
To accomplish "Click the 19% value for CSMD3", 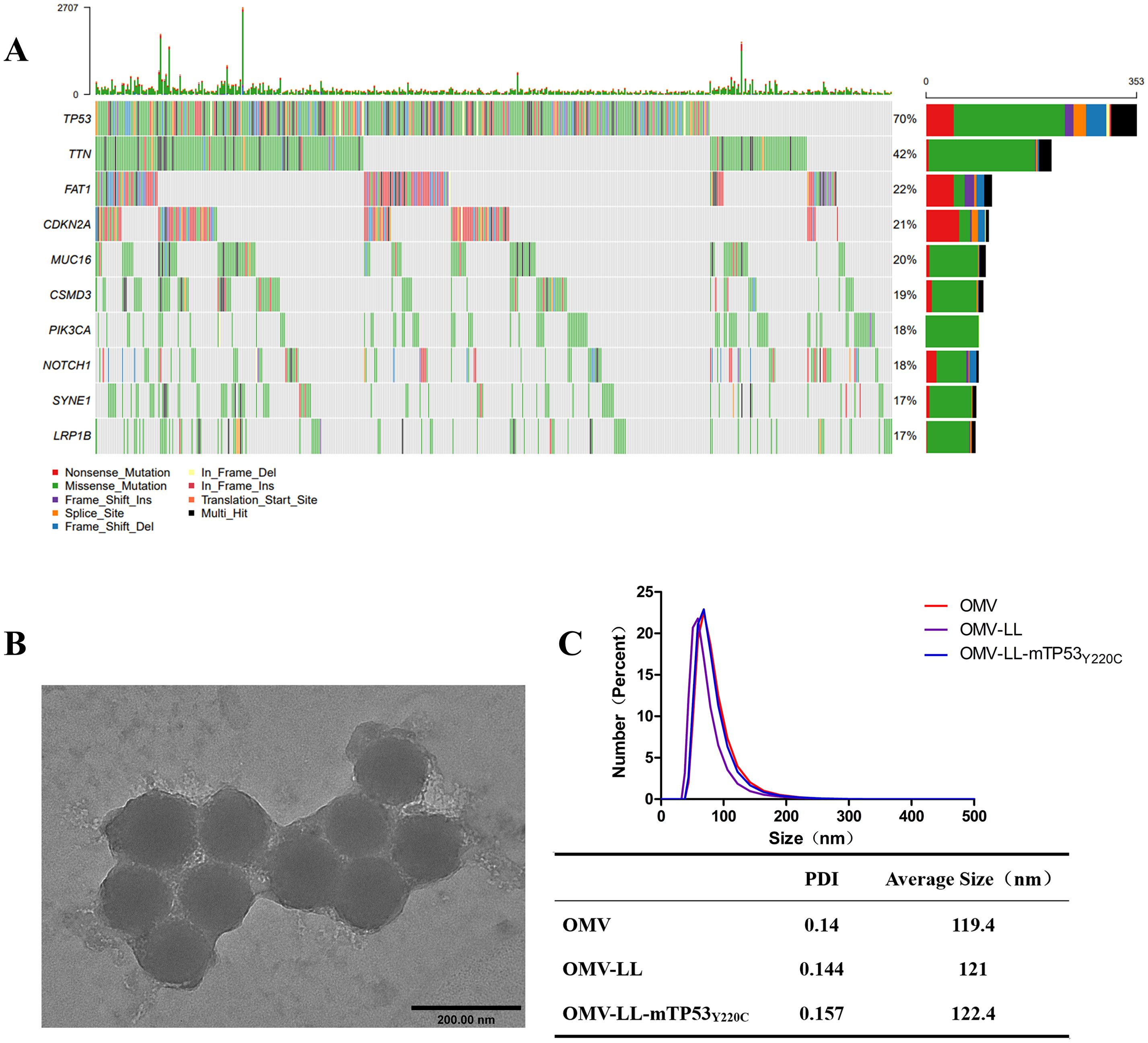I will coord(905,295).
